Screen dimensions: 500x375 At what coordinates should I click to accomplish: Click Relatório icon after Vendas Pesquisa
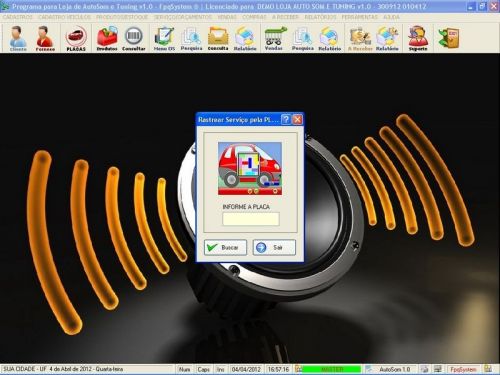coord(329,39)
